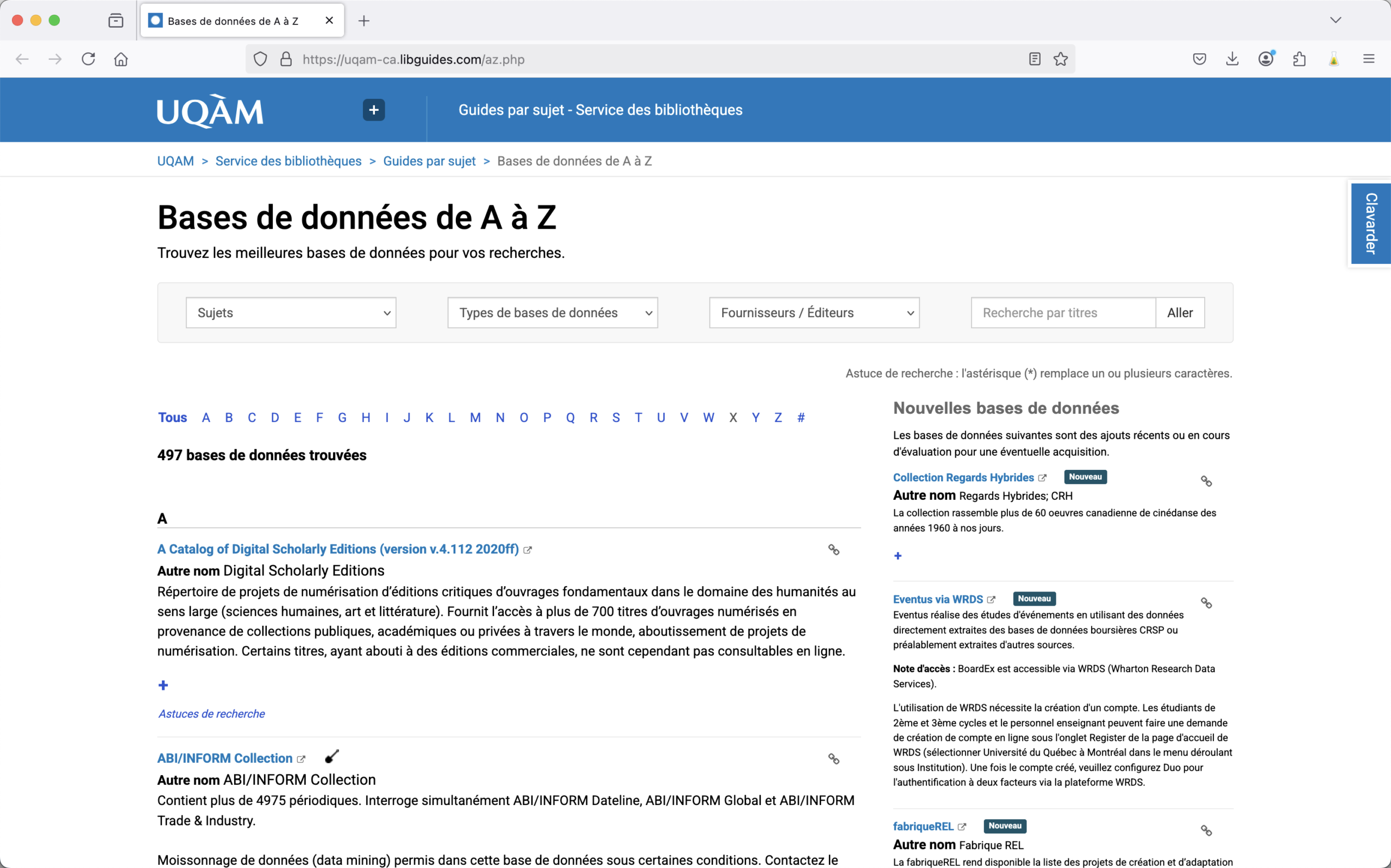1391x868 pixels.
Task: Copy permalink icon for Collection Regards Hybrides
Action: pos(1206,481)
